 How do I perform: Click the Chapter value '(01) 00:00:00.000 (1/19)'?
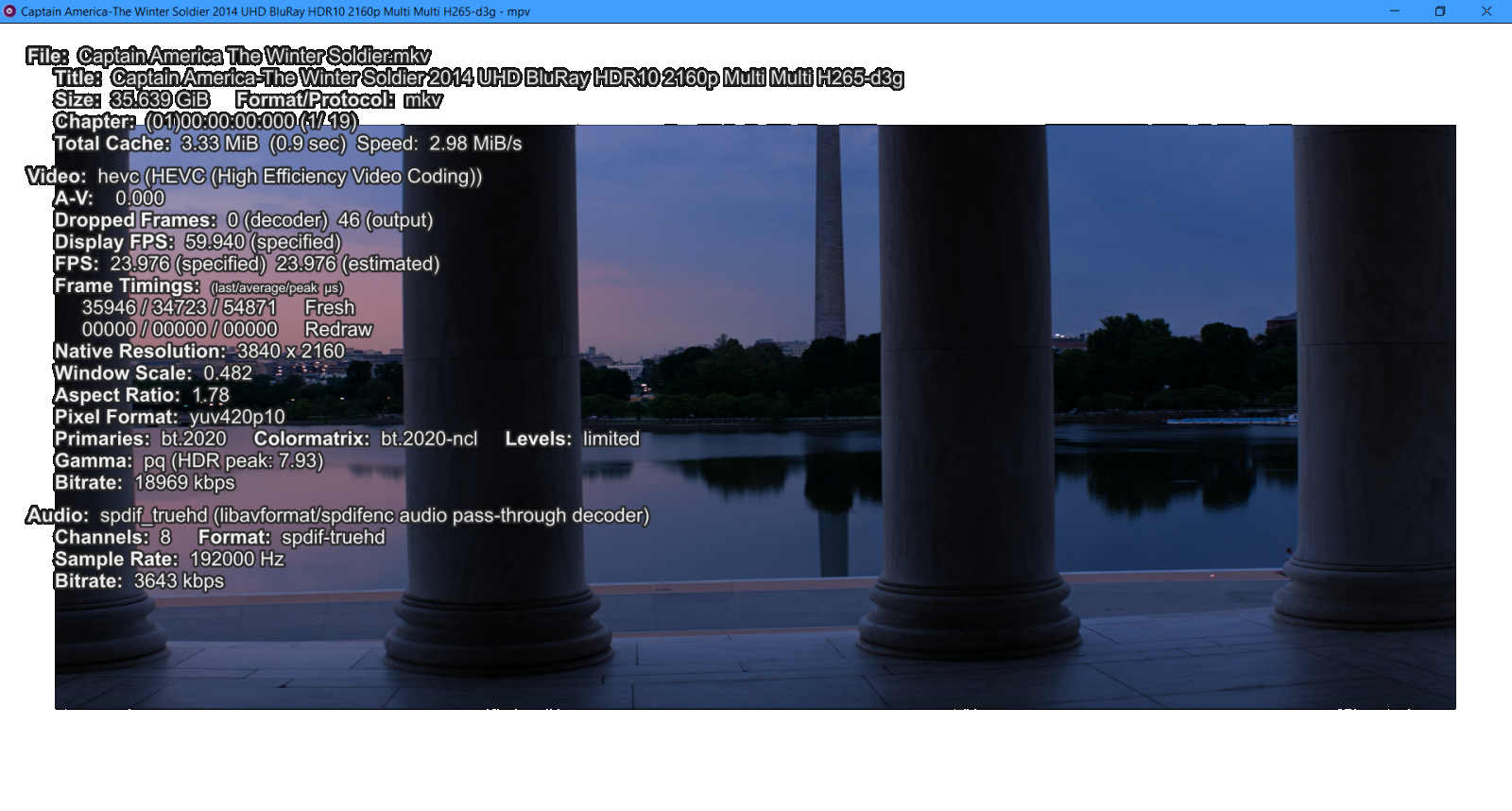tap(251, 121)
